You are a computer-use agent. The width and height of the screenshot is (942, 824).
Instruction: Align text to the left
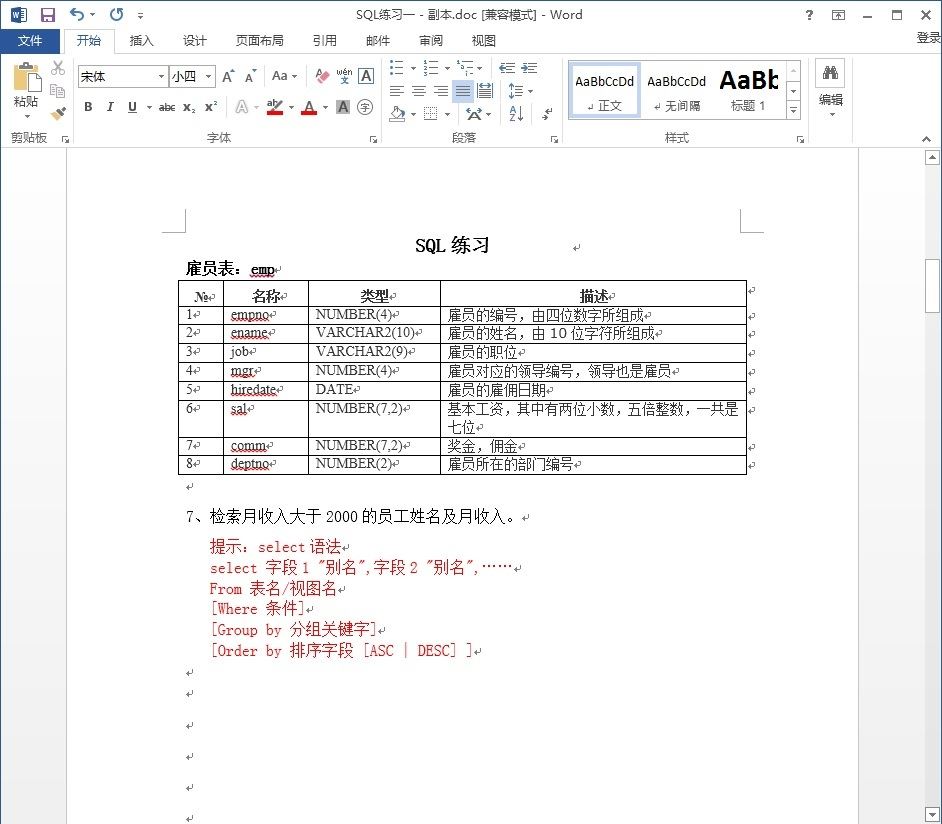397,91
